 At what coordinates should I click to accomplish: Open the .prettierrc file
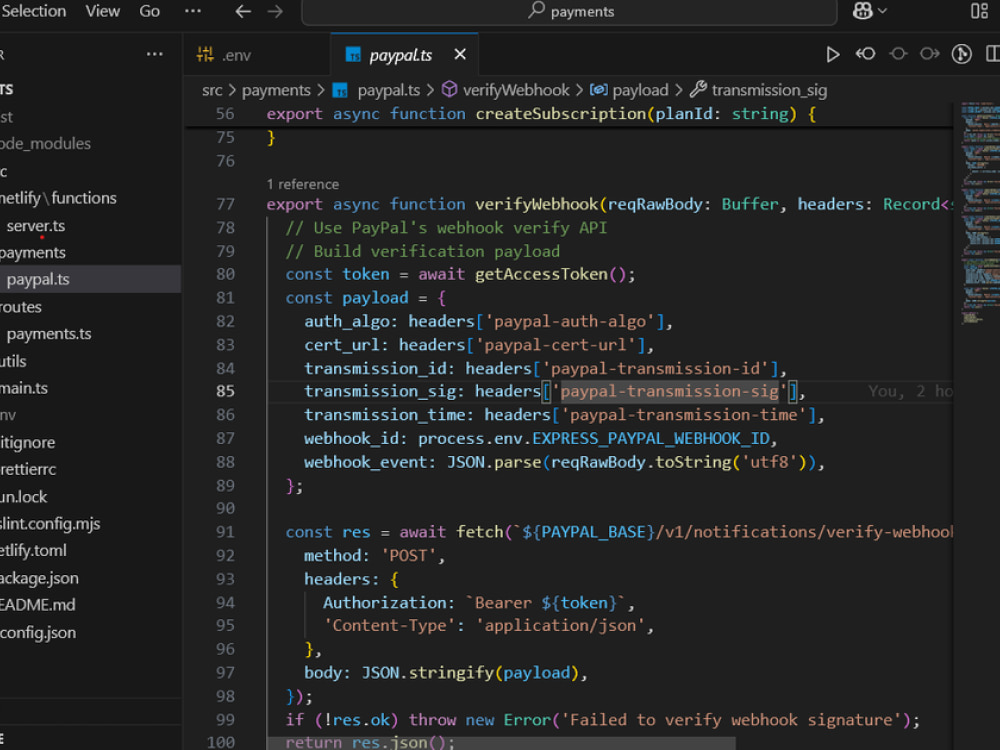(28, 469)
